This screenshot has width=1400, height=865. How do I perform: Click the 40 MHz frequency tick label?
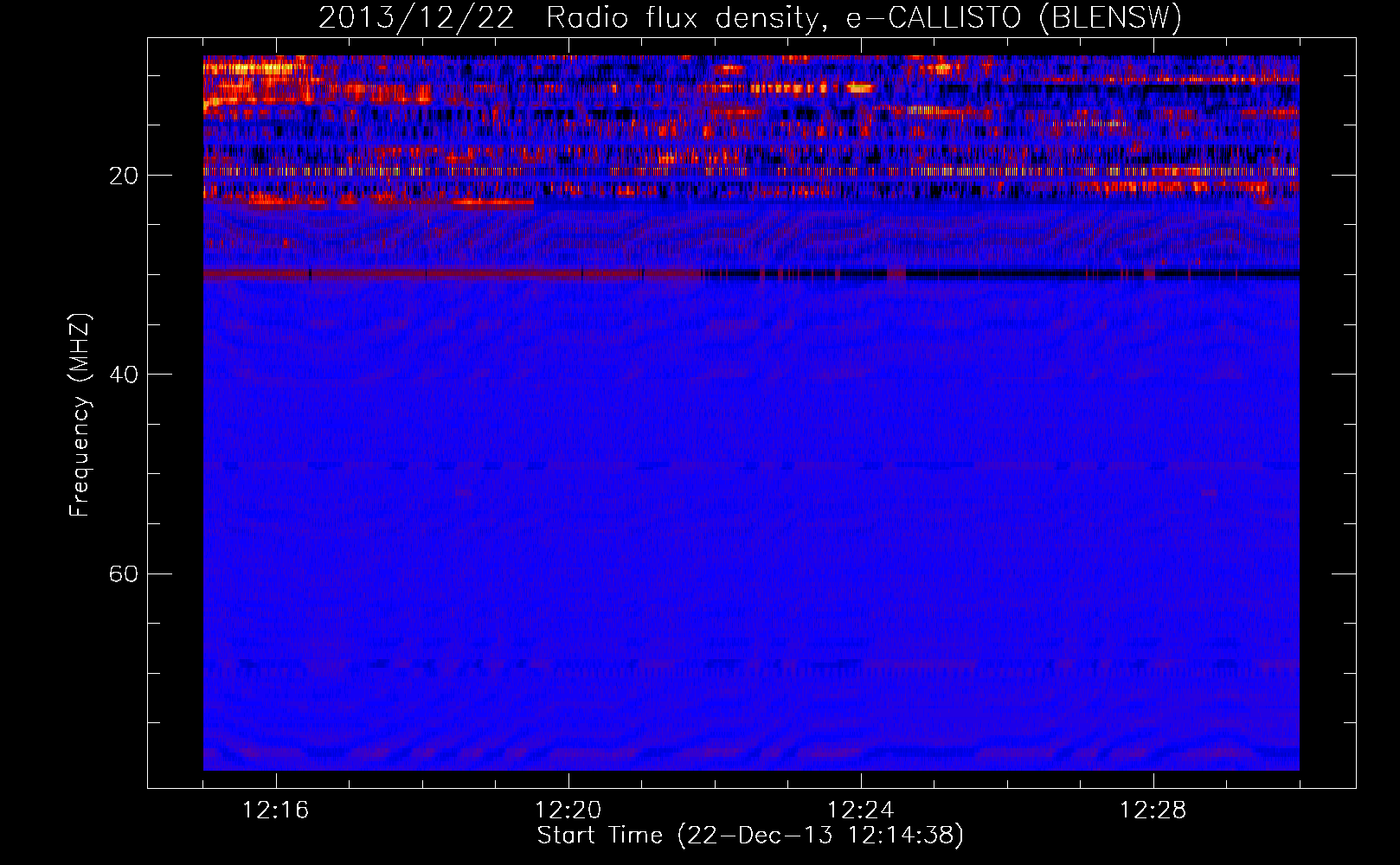(x=124, y=375)
